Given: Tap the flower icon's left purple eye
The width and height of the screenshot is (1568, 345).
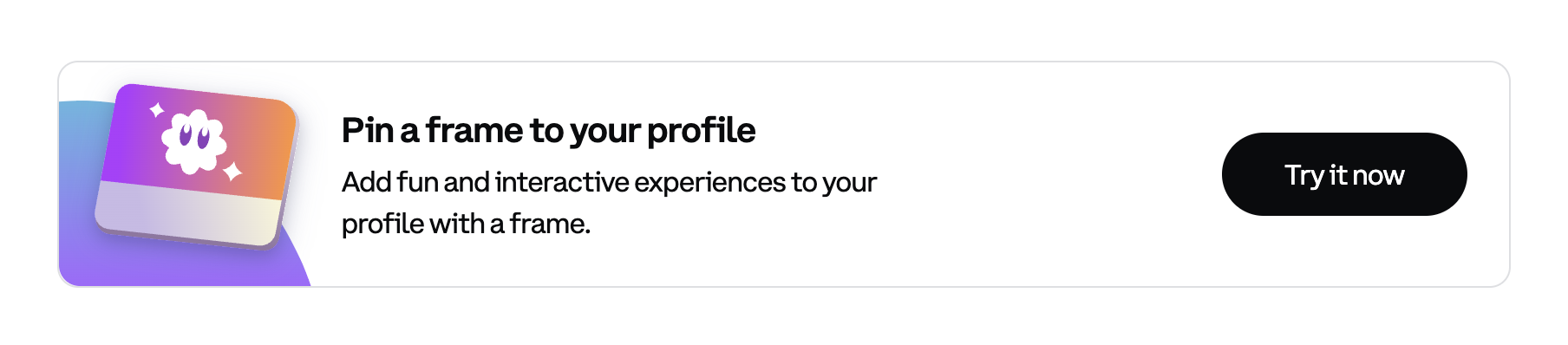Looking at the screenshot, I should click(185, 134).
